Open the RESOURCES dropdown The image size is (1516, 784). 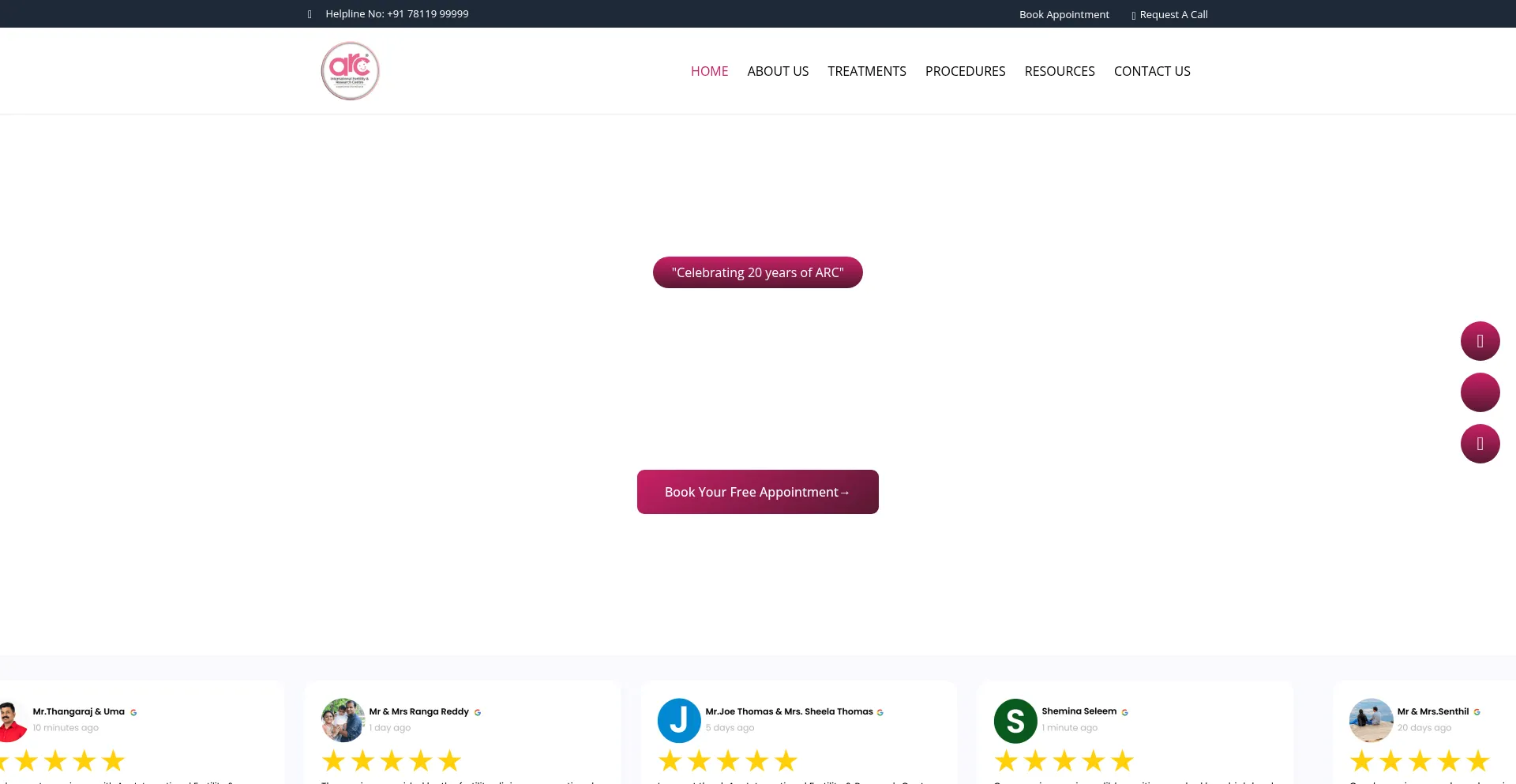tap(1060, 70)
